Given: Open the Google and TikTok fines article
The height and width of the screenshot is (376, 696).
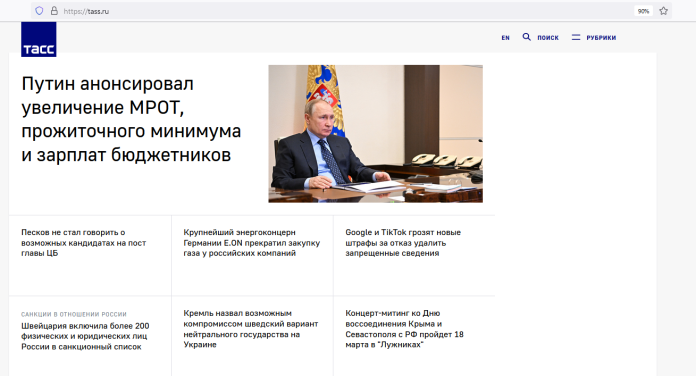Looking at the screenshot, I should pyautogui.click(x=403, y=242).
